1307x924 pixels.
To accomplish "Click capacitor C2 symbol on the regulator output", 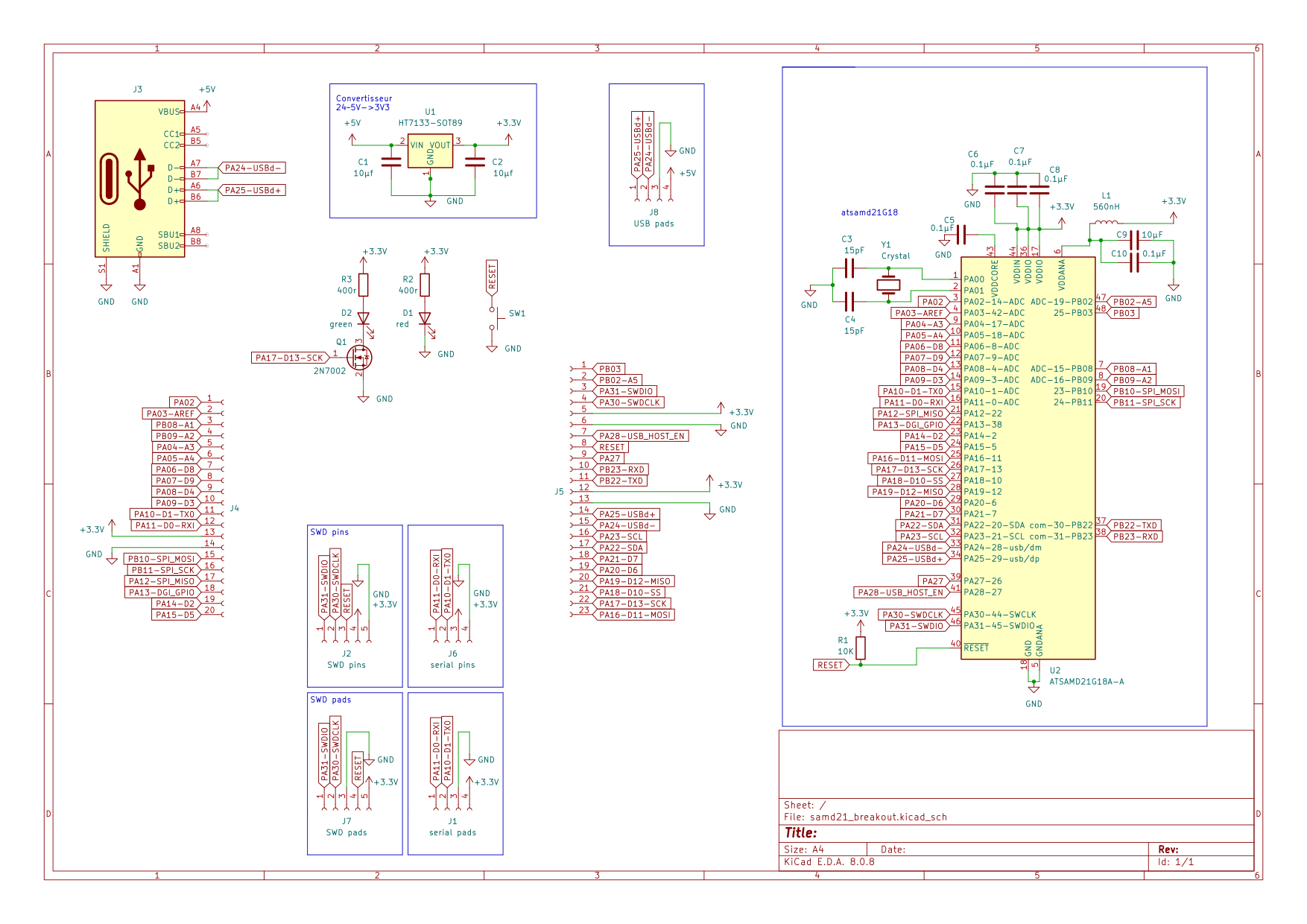I will (x=475, y=162).
